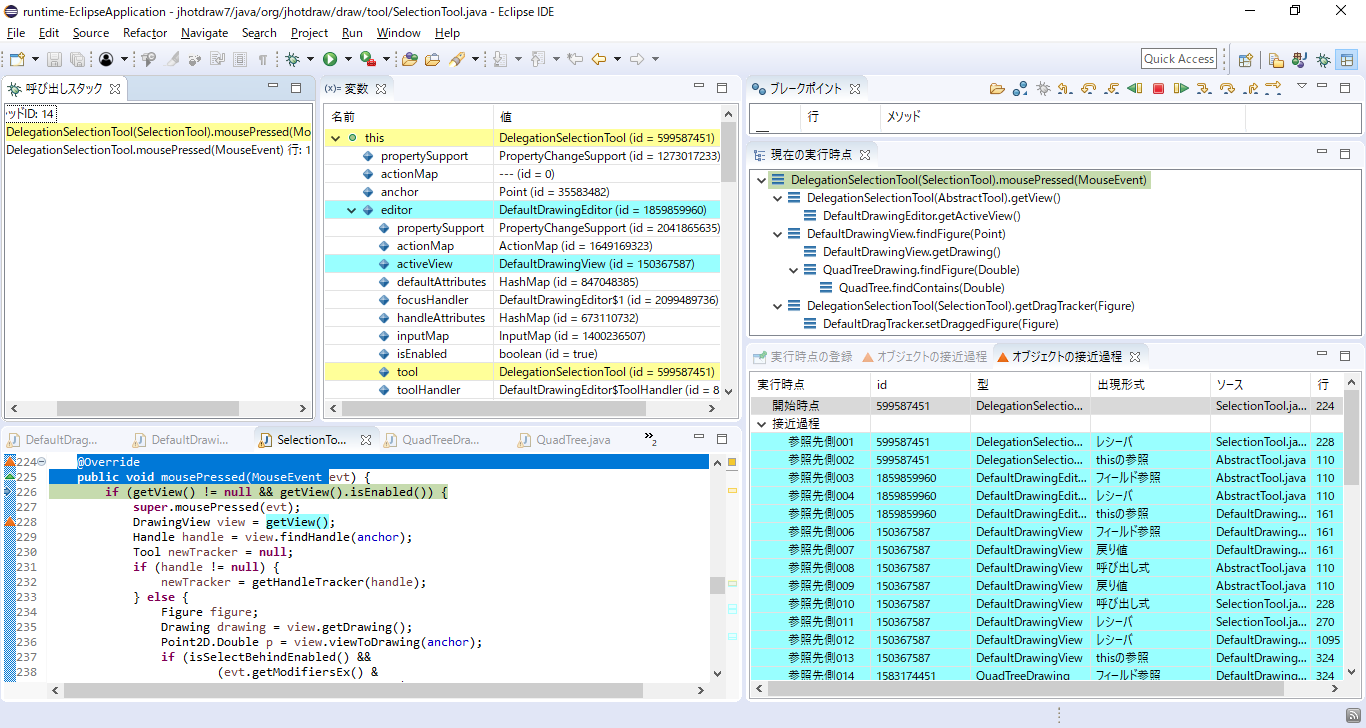Select the 開始時点 row
The width and height of the screenshot is (1366, 728).
(x=1047, y=406)
